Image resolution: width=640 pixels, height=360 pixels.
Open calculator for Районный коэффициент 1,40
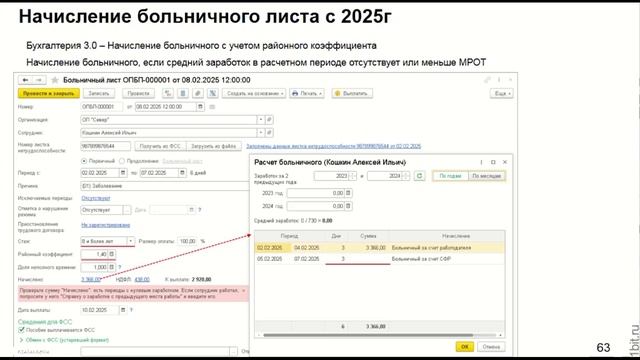(x=111, y=254)
